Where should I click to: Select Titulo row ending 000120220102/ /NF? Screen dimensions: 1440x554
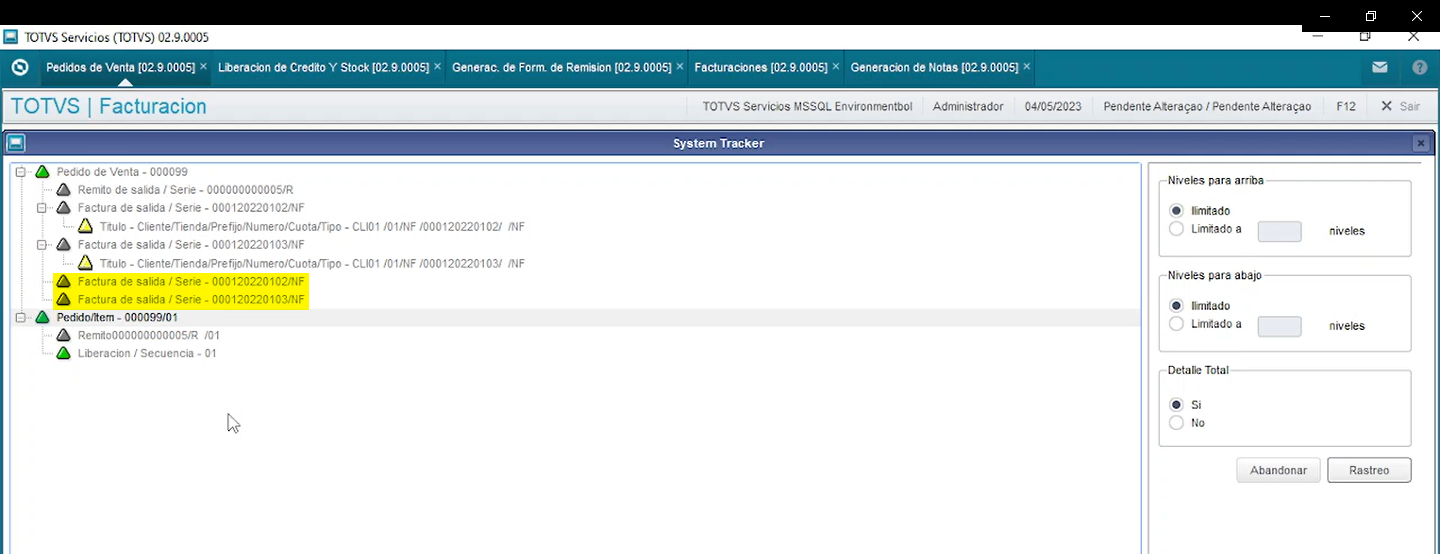312,226
